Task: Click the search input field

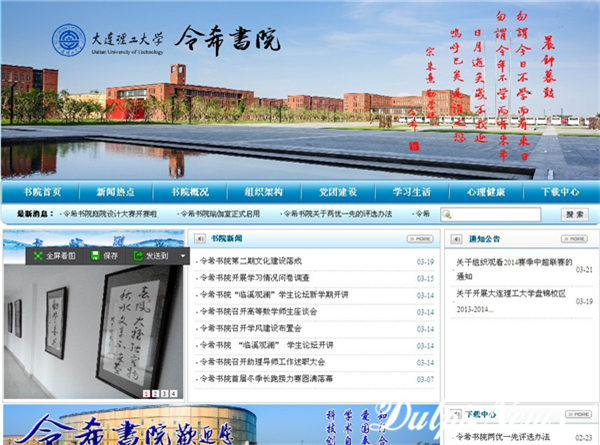Action: click(x=491, y=214)
